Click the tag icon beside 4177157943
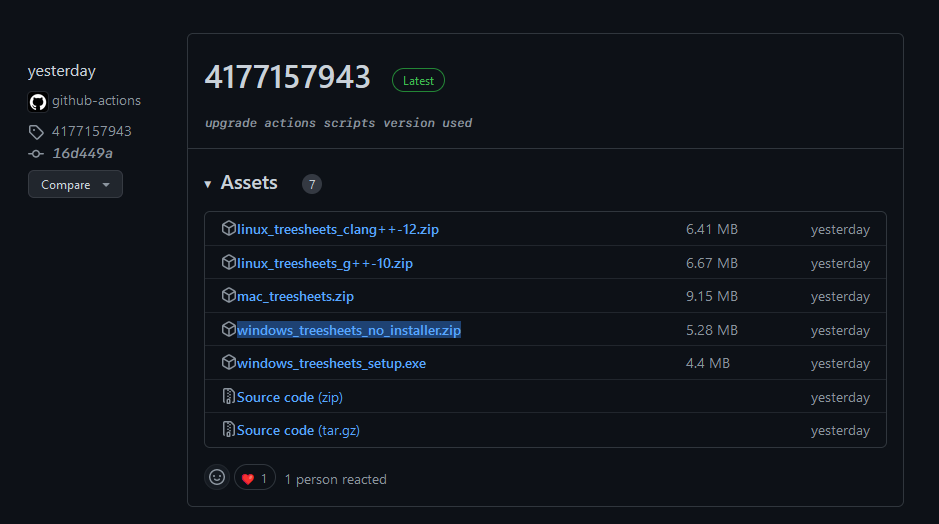The height and width of the screenshot is (524, 939). (36, 132)
